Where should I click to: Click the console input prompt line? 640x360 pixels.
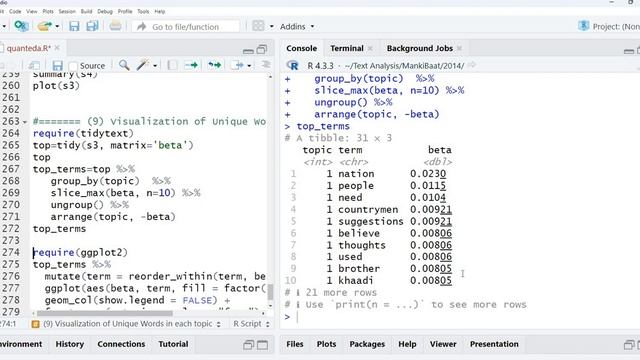461,316
